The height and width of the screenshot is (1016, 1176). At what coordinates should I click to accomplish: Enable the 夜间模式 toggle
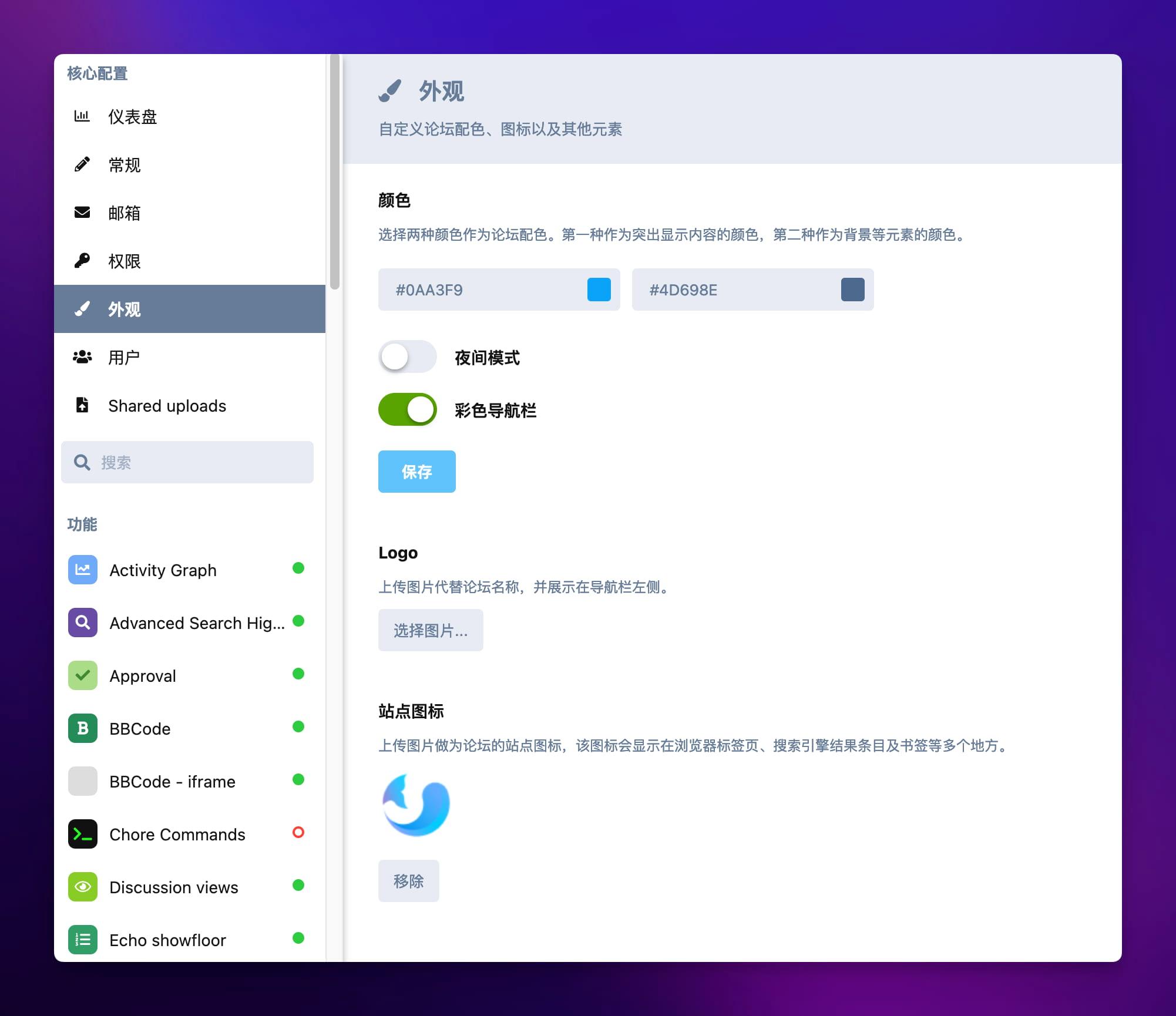click(x=407, y=356)
